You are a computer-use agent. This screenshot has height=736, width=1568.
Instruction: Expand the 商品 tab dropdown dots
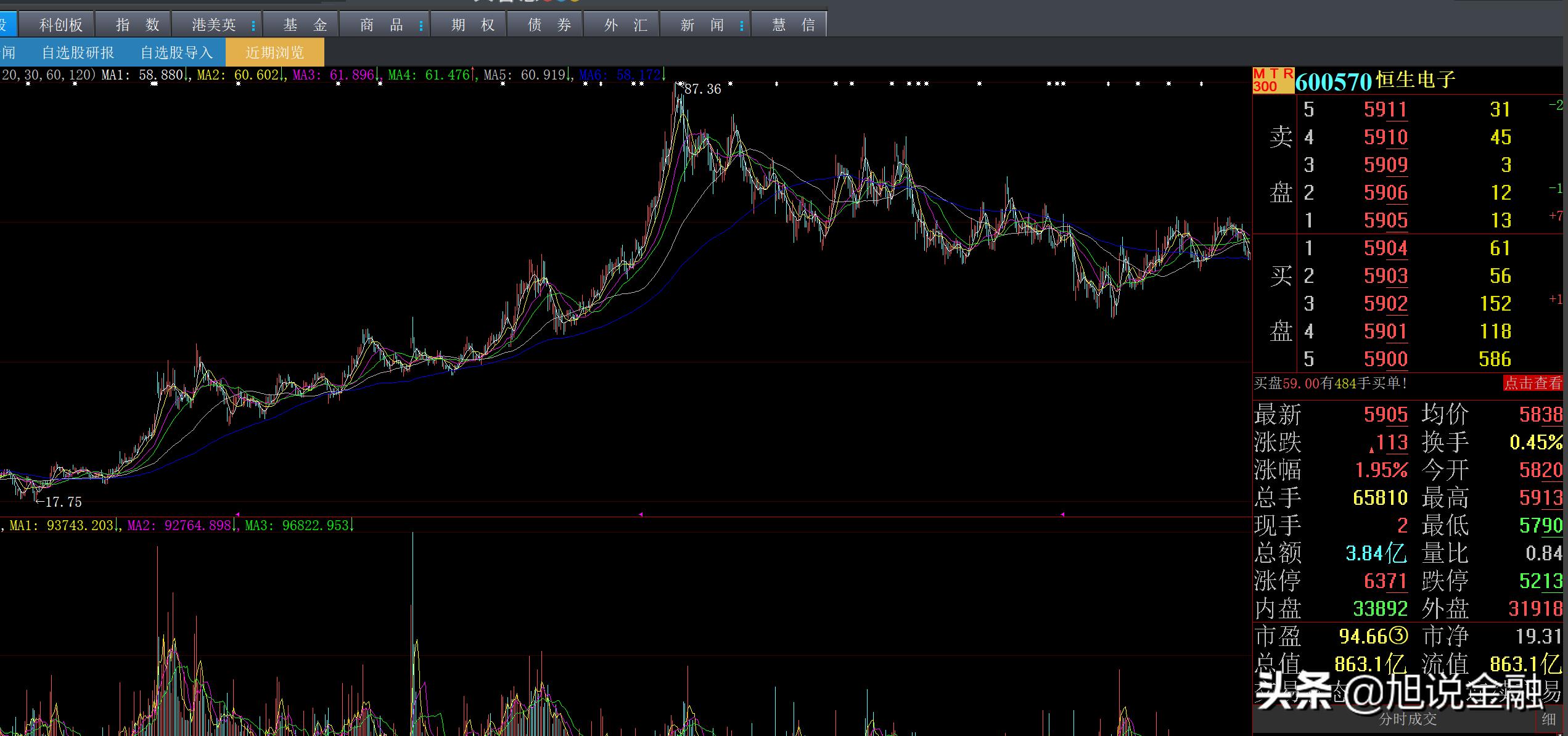click(x=421, y=26)
